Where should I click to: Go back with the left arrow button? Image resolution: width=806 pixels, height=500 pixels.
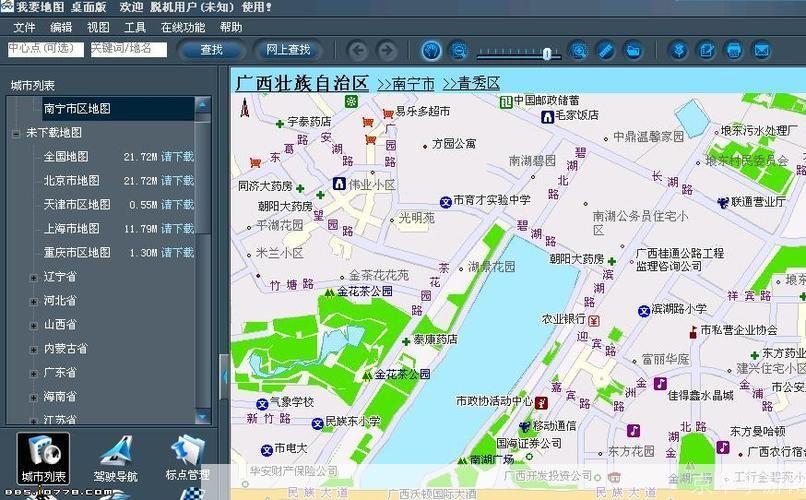[358, 50]
